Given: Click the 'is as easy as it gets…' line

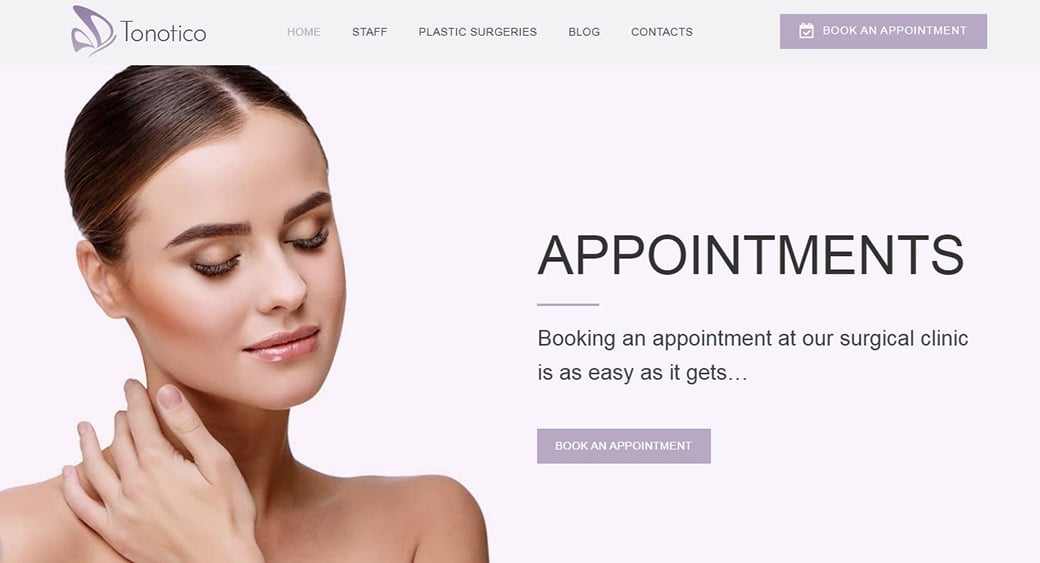Looking at the screenshot, I should (x=642, y=373).
